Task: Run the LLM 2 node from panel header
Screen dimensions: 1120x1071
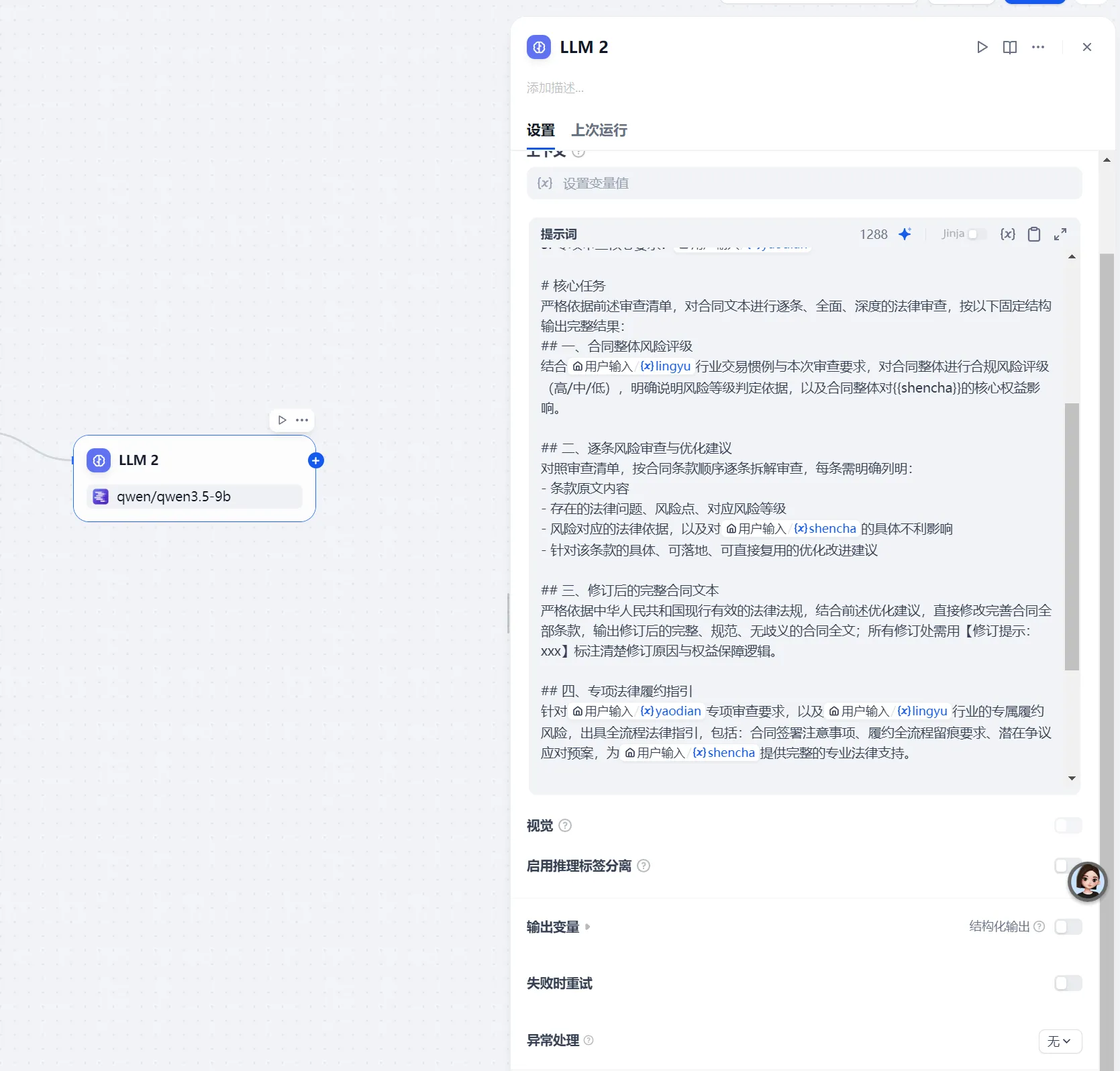Action: pyautogui.click(x=982, y=47)
